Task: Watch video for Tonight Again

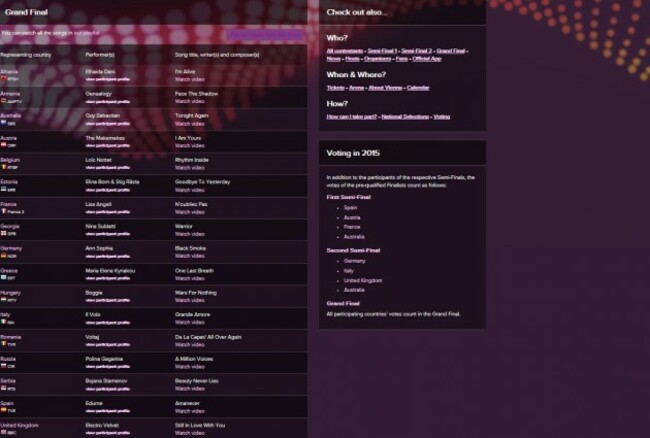Action: (190, 128)
